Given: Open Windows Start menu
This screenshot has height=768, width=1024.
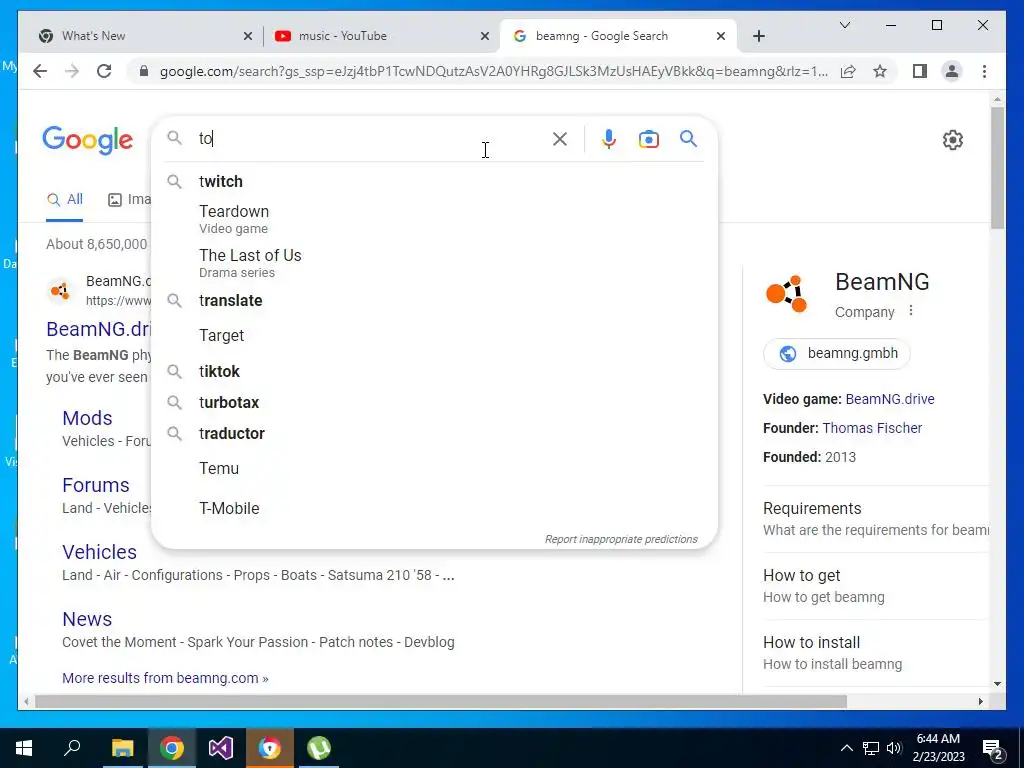Looking at the screenshot, I should coord(24,748).
